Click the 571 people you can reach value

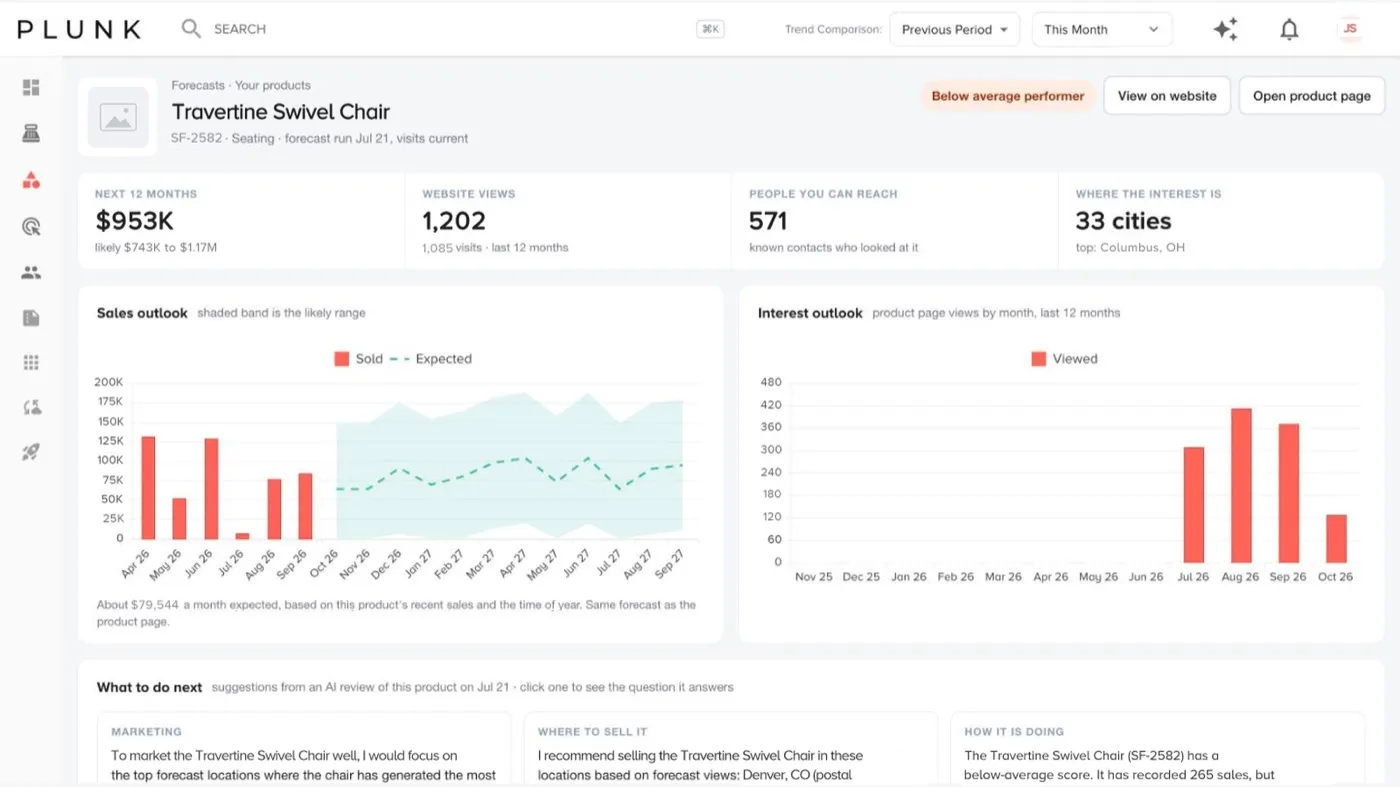[768, 221]
